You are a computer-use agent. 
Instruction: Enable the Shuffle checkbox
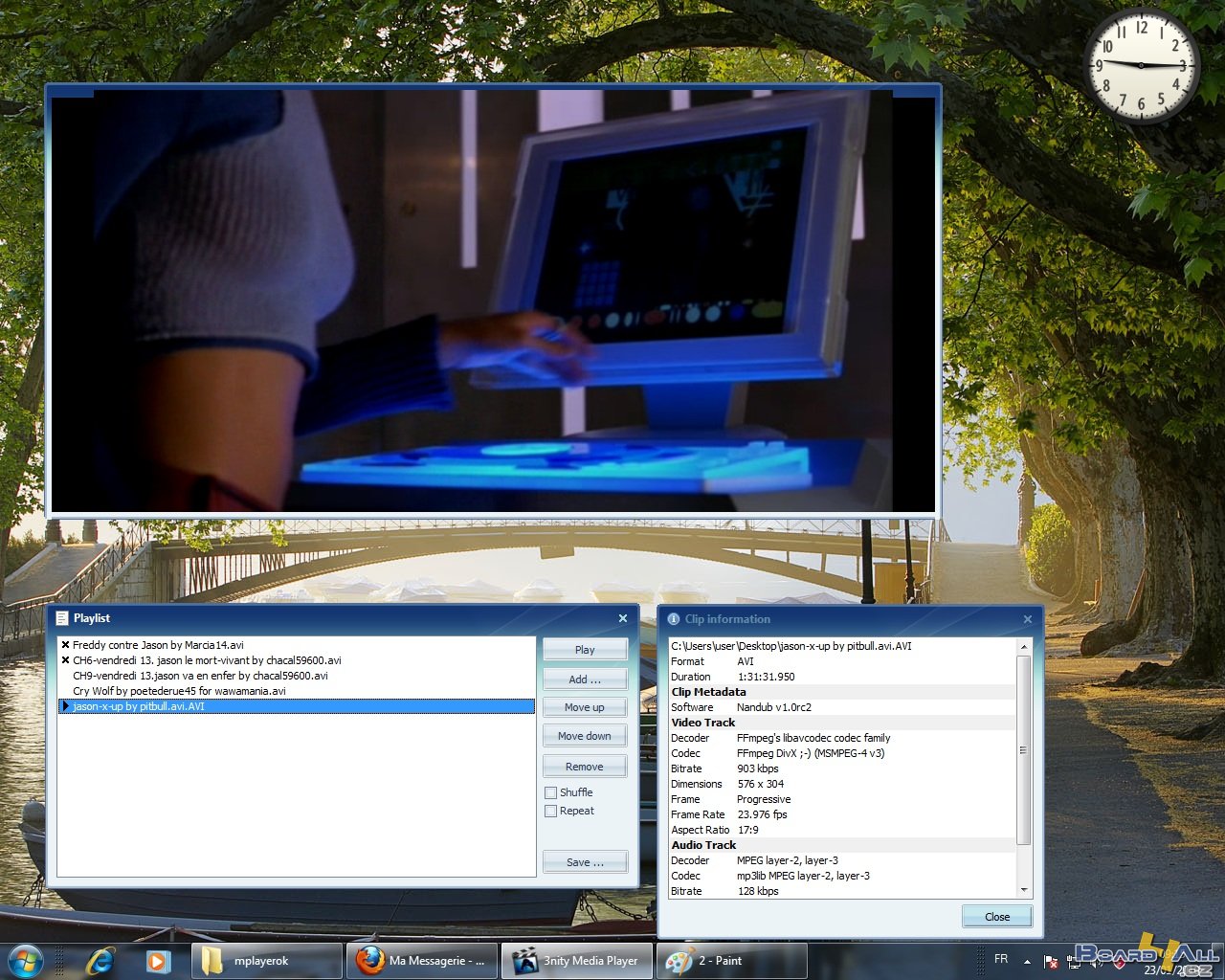[x=551, y=792]
